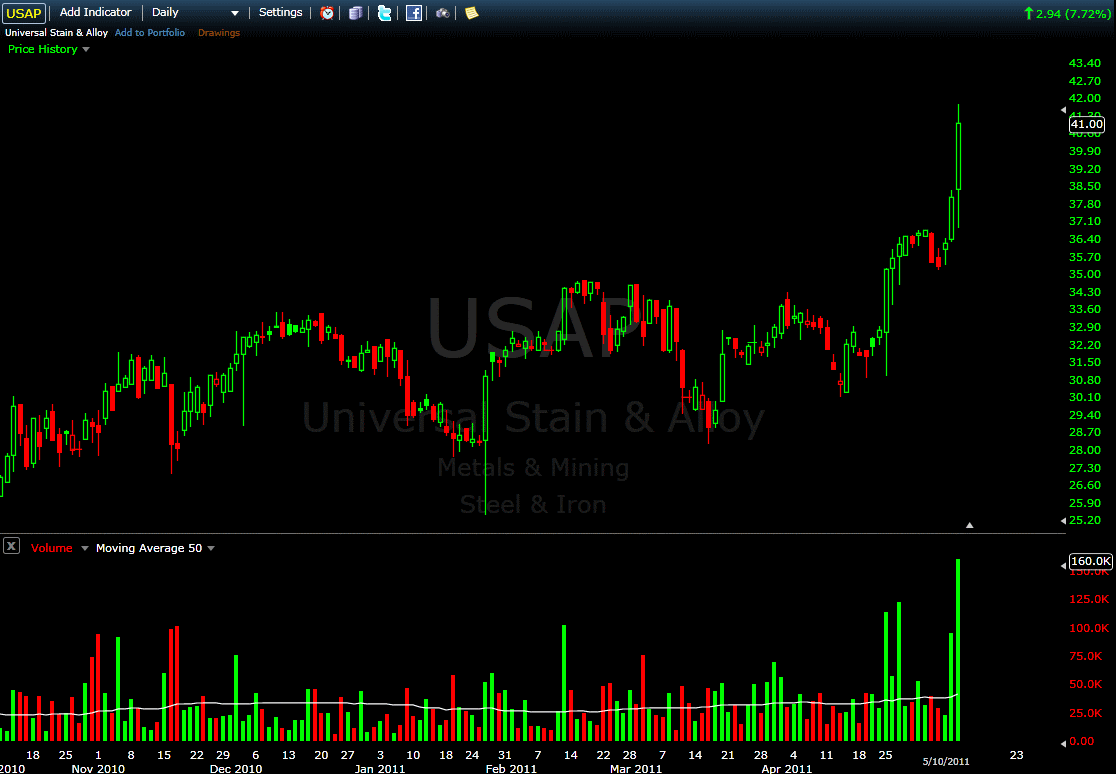Click the 41.00 current price label
Screen dimensions: 1116x774
tap(1087, 125)
